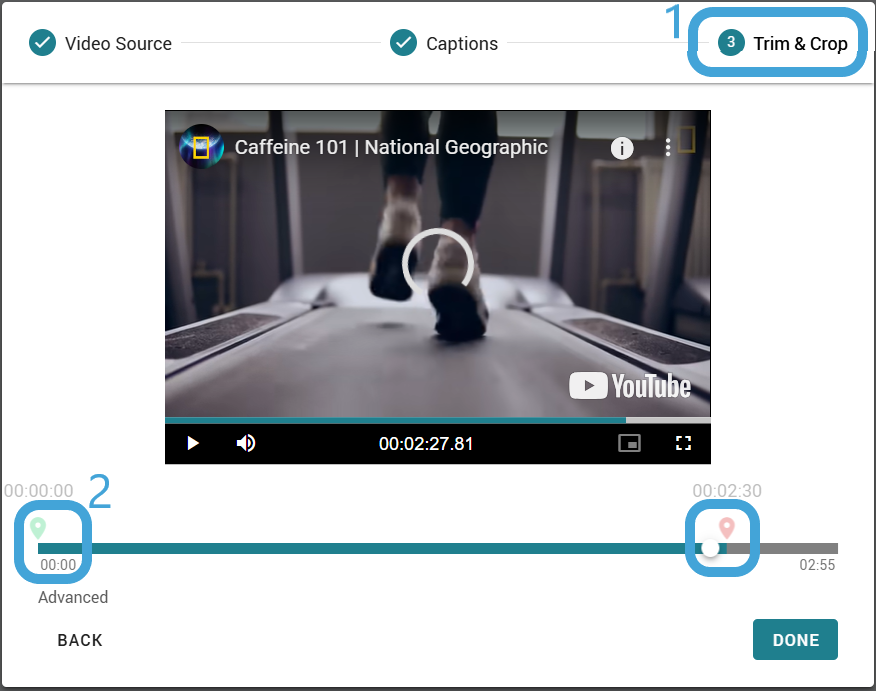Click the Video Source completed checkmark

tap(42, 43)
